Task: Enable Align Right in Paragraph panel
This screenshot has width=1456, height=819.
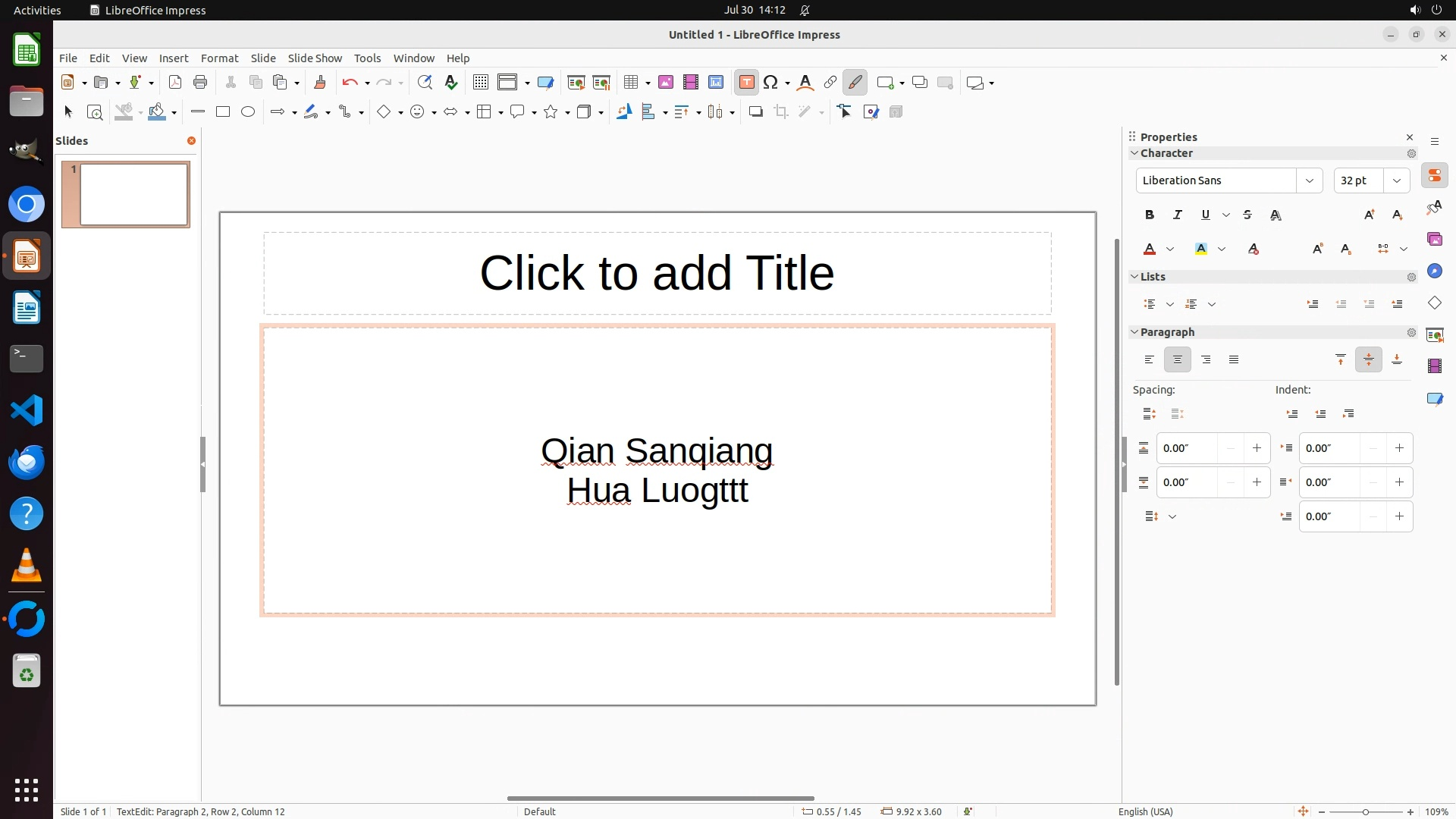Action: click(1206, 360)
